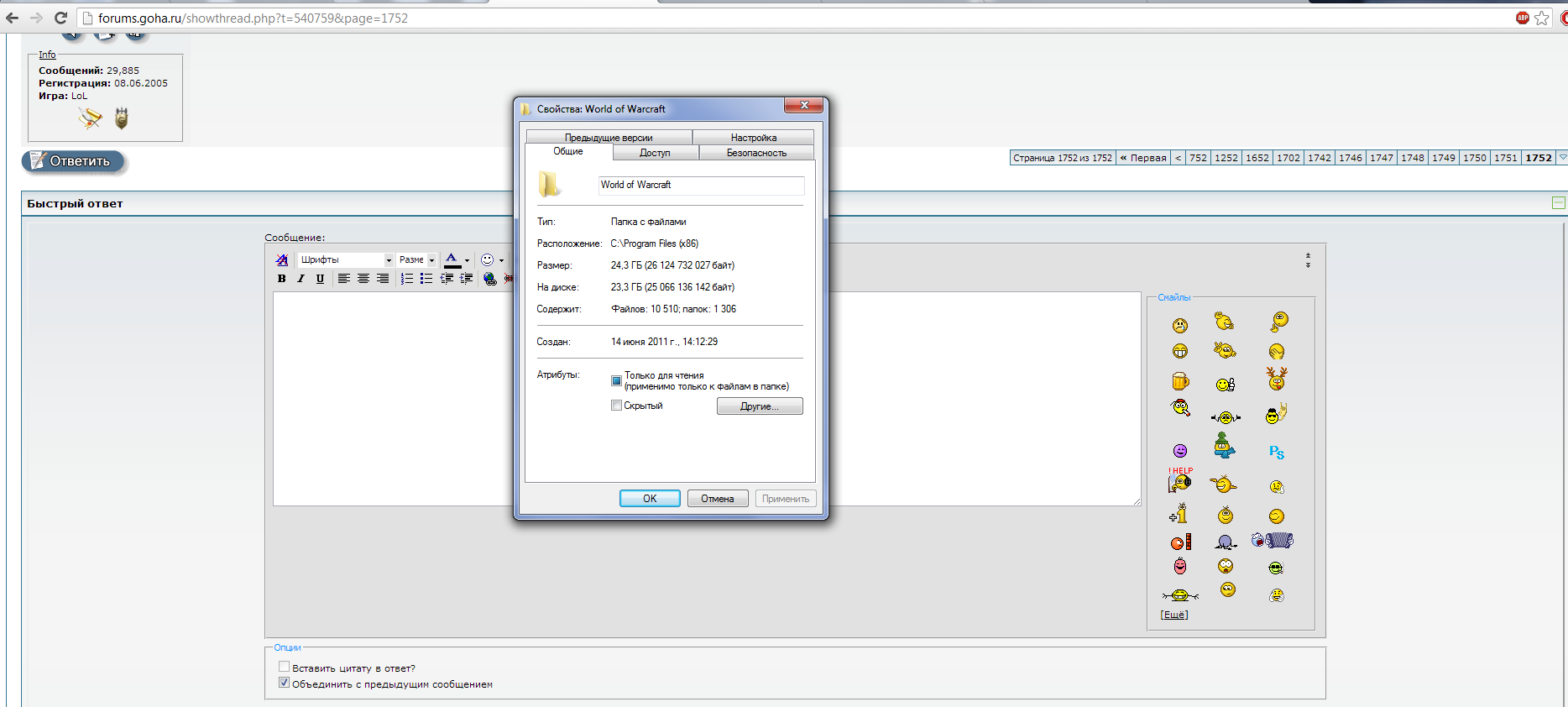
Task: Click the remove text formatting icon
Action: (282, 260)
